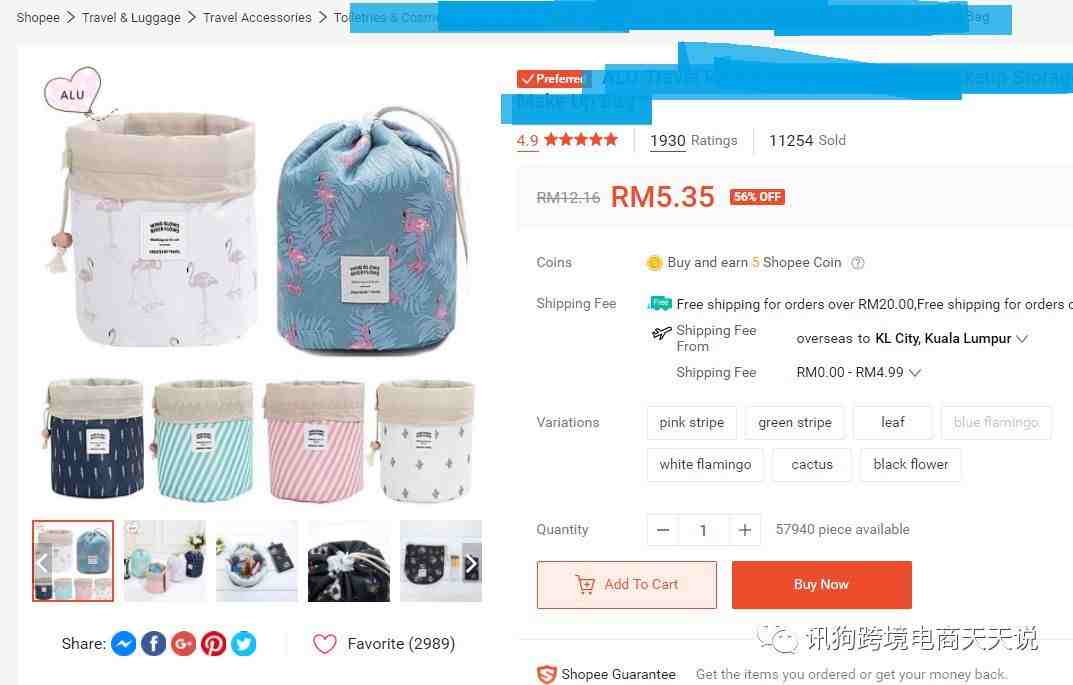This screenshot has height=685, width=1073.
Task: Click the Add To Cart button
Action: (627, 584)
